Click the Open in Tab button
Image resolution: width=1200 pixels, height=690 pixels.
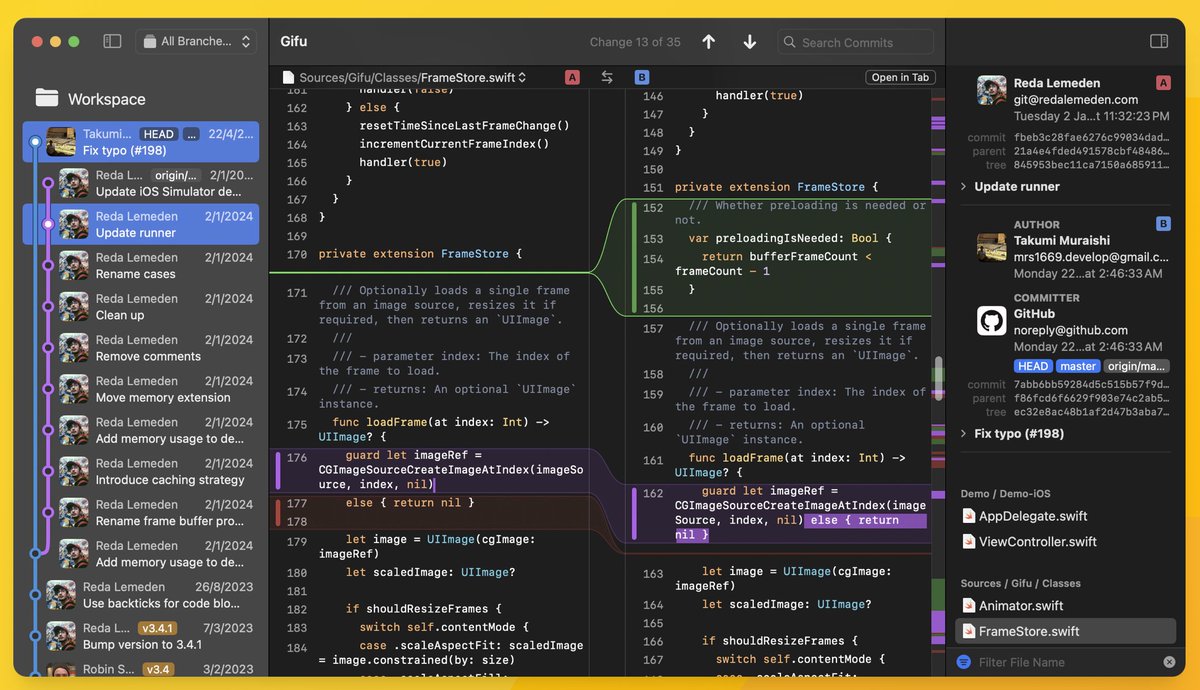900,77
